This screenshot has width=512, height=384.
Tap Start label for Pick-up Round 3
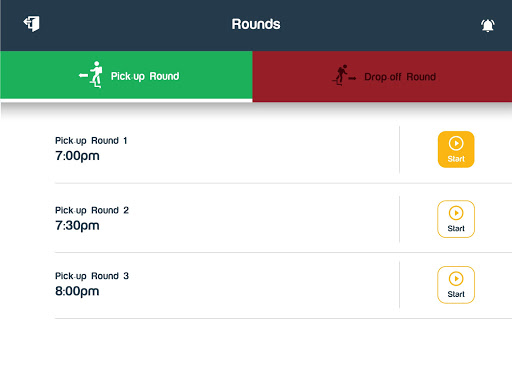pos(456,294)
